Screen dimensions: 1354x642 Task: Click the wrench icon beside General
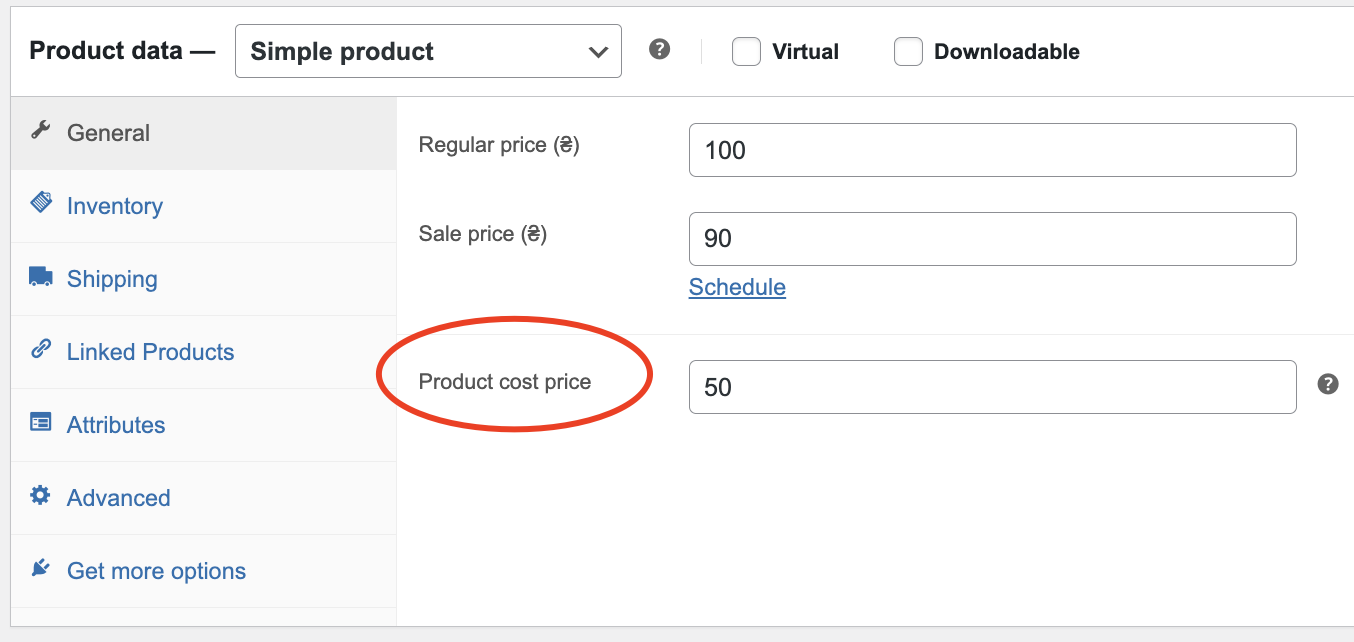pos(40,131)
